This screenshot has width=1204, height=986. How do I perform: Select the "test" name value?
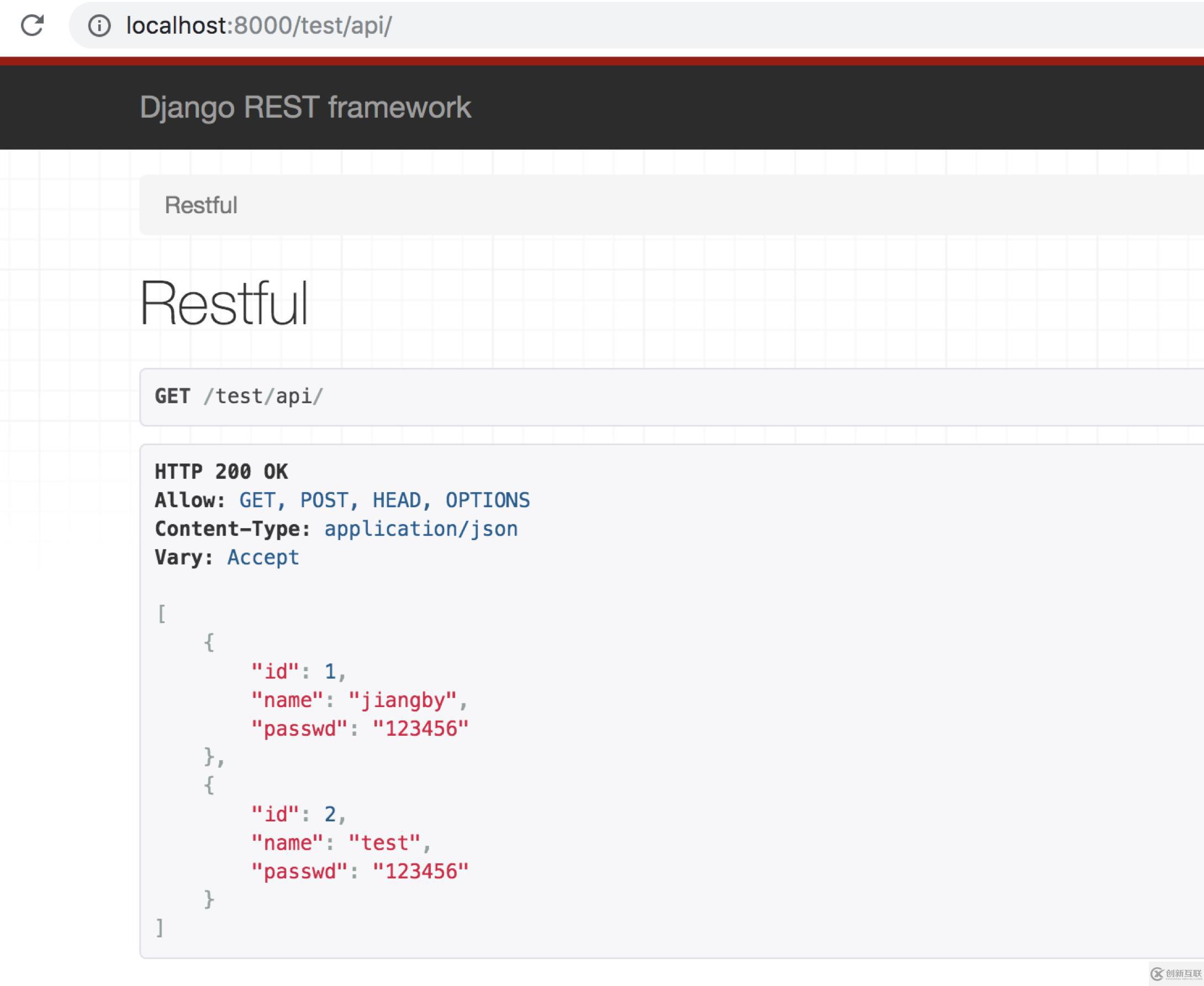[x=384, y=843]
